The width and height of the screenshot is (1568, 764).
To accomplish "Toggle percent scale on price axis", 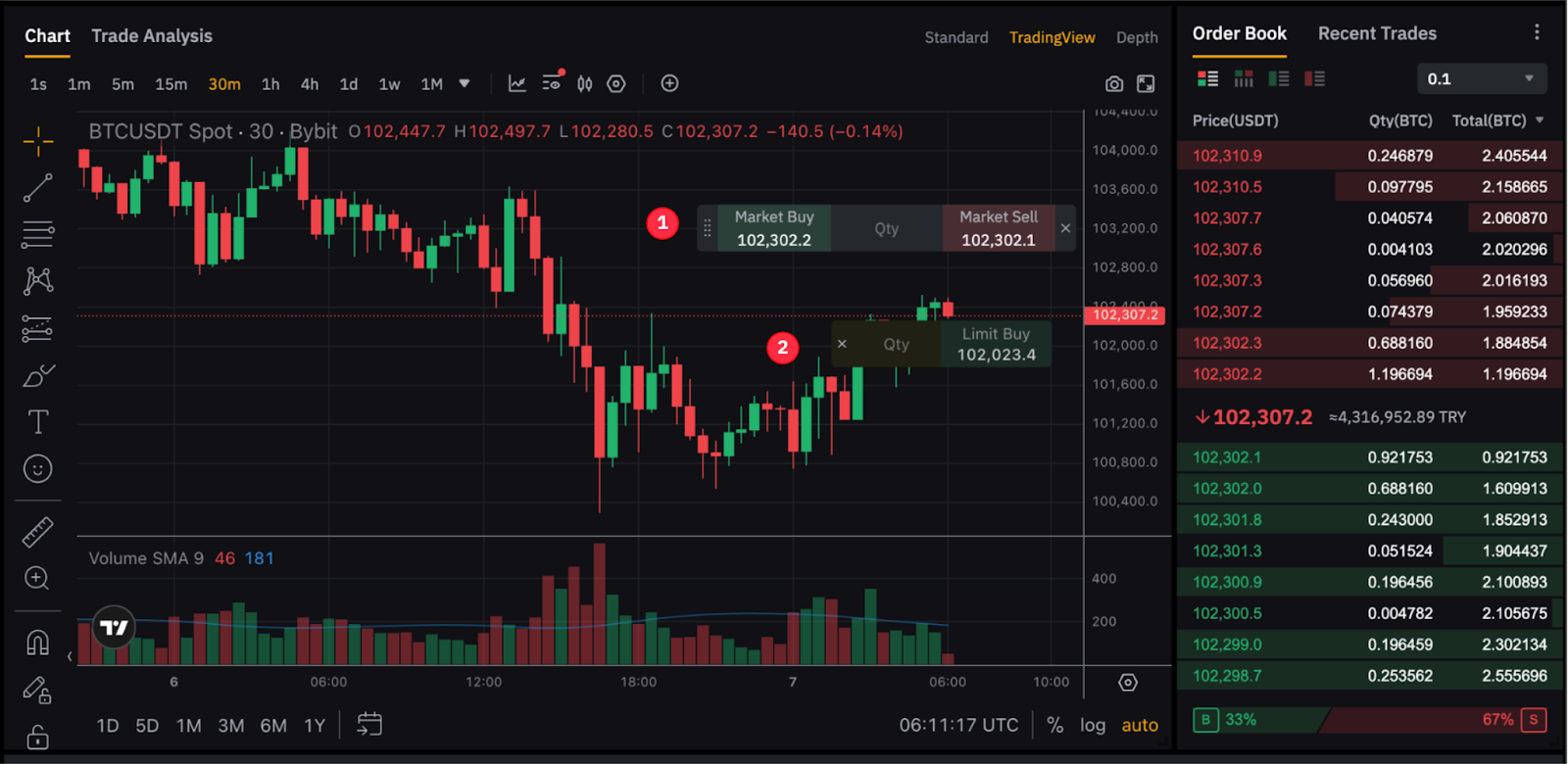I will point(1054,725).
